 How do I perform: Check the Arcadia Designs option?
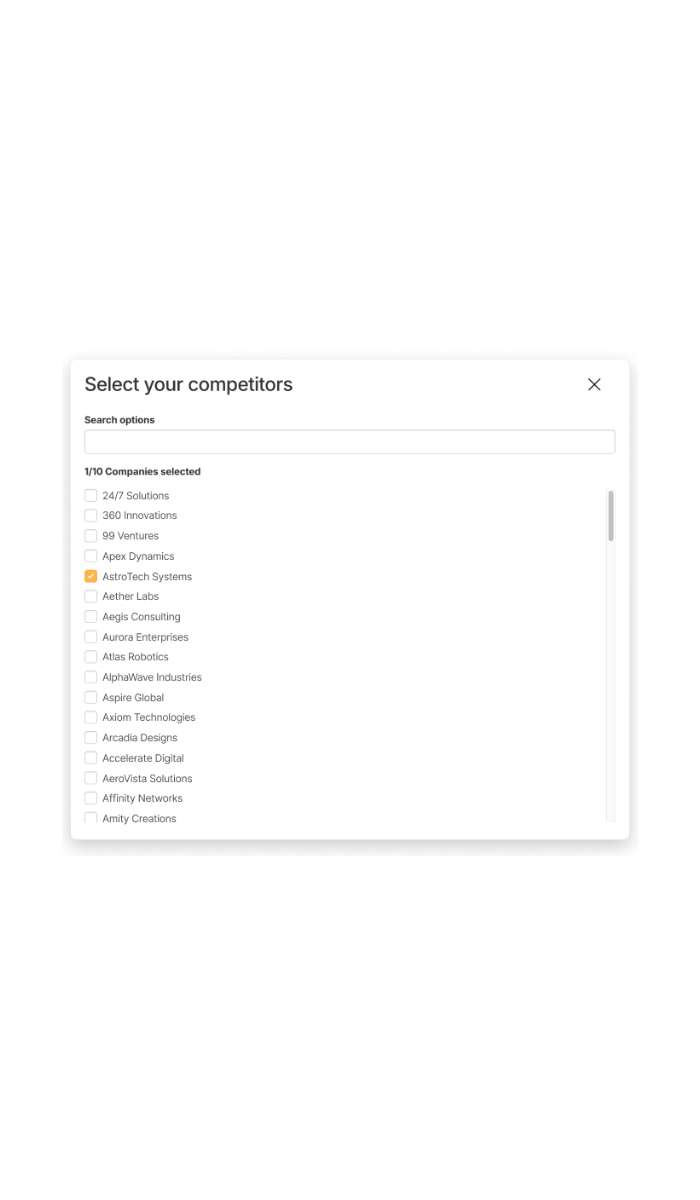coord(91,738)
